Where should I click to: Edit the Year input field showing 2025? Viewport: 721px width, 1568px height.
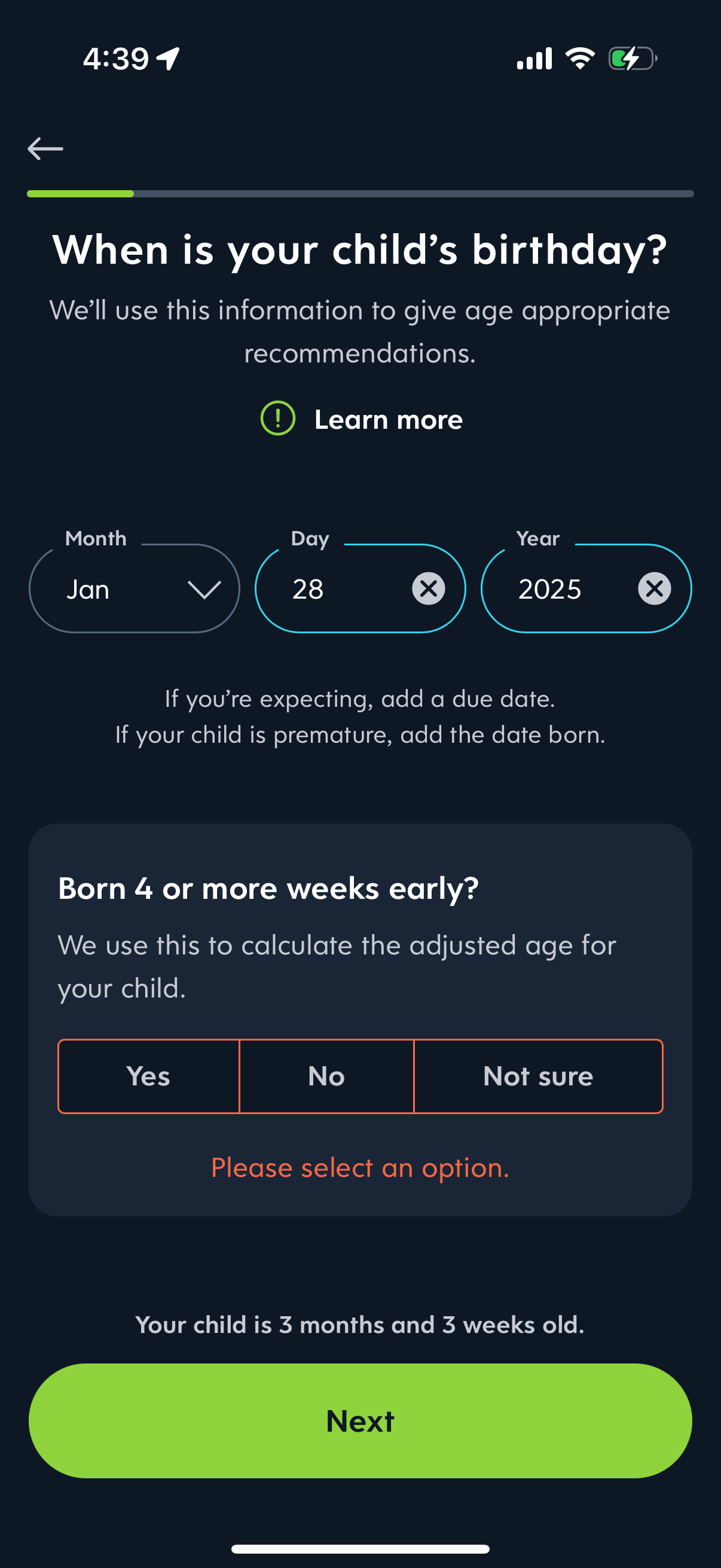(x=566, y=589)
